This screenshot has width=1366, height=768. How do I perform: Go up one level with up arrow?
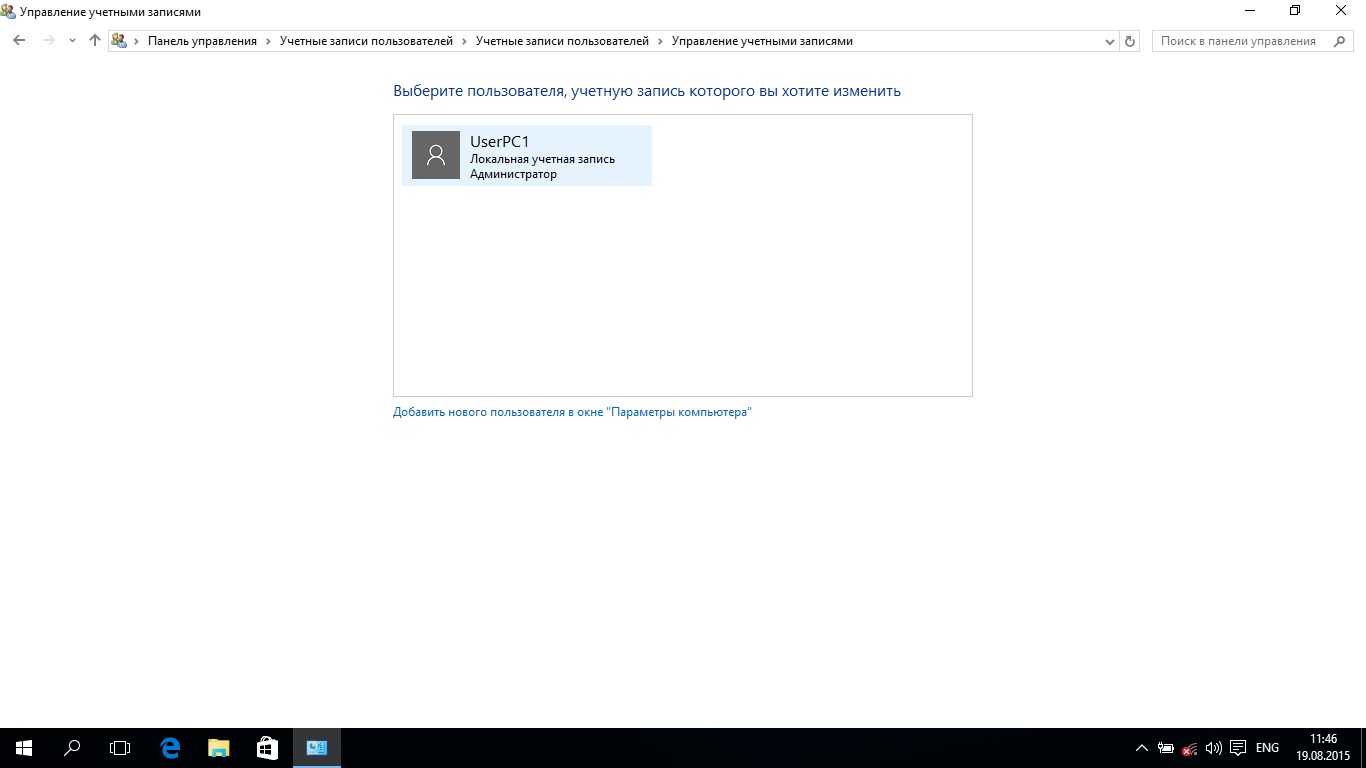[x=95, y=41]
